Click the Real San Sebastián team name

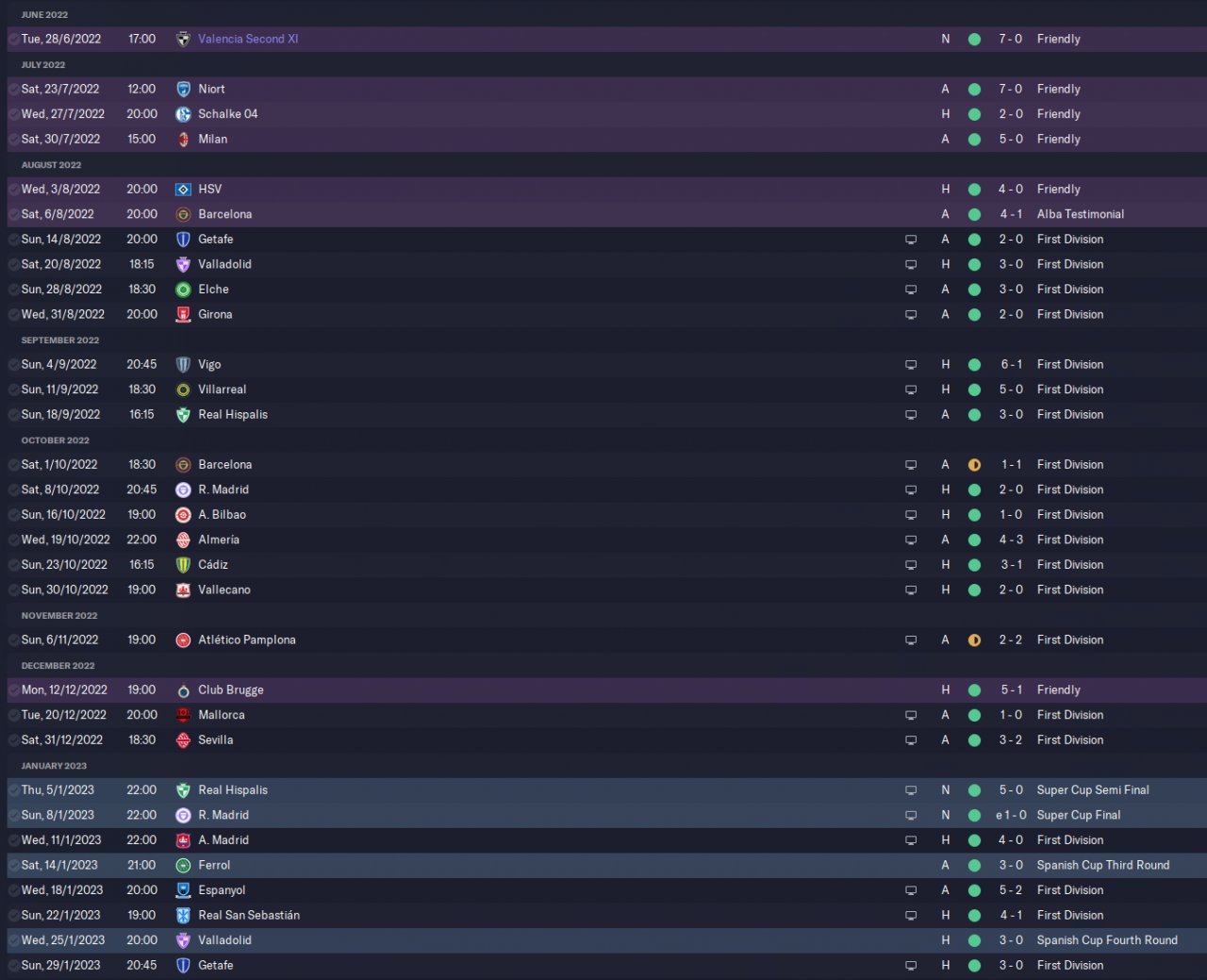(249, 915)
